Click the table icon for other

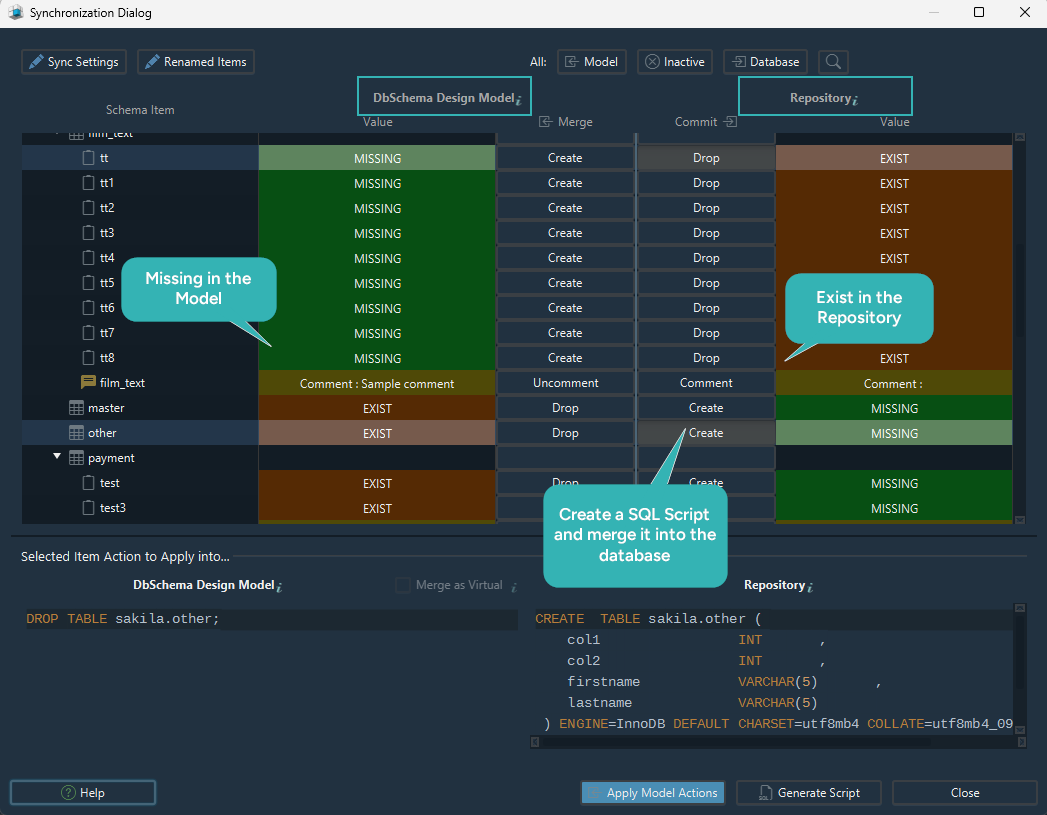[x=77, y=433]
